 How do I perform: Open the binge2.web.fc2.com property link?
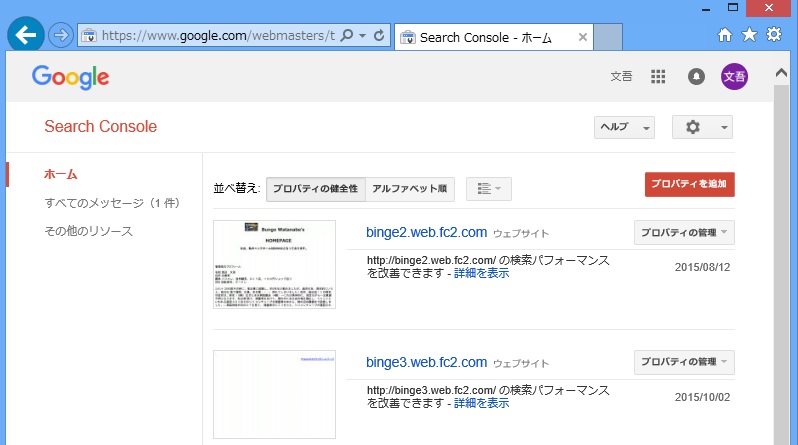[x=426, y=232]
